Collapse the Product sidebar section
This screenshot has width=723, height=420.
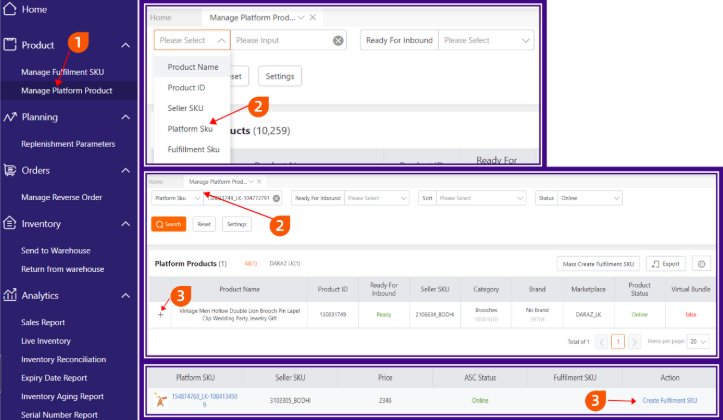[x=125, y=46]
